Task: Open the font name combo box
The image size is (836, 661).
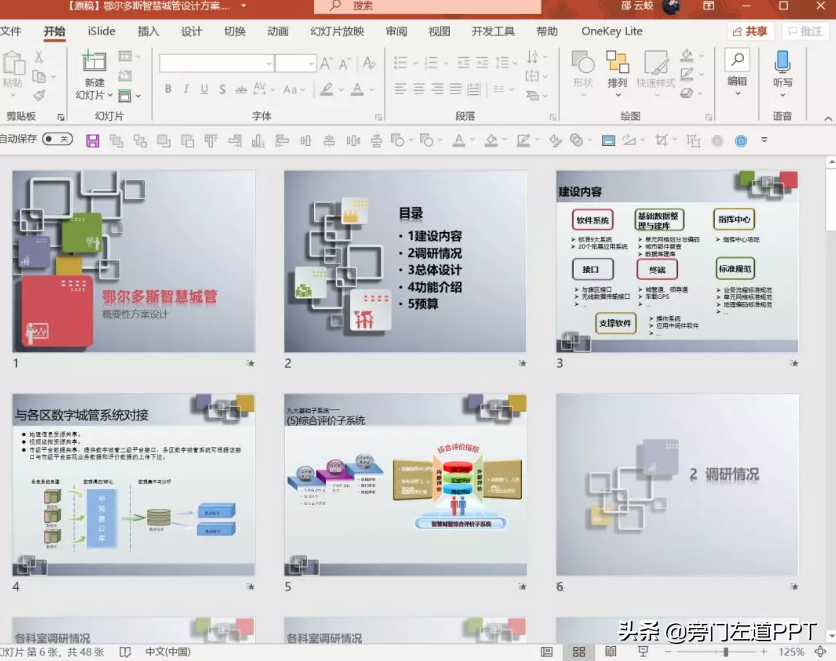Action: (x=216, y=64)
